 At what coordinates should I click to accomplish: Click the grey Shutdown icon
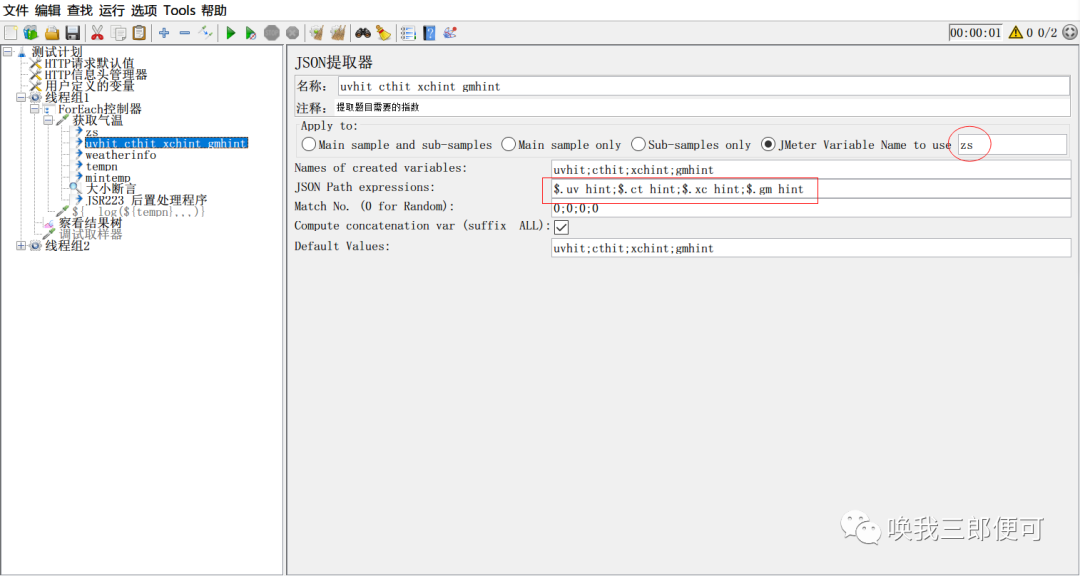pyautogui.click(x=292, y=32)
